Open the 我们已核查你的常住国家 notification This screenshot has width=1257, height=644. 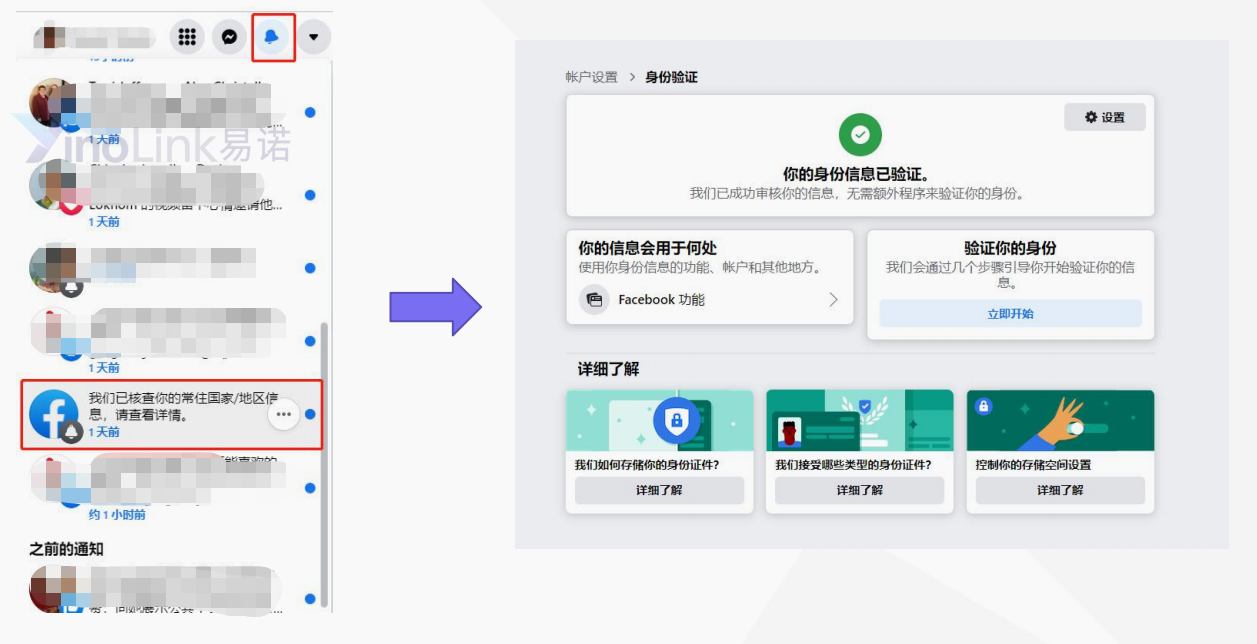pyautogui.click(x=172, y=414)
